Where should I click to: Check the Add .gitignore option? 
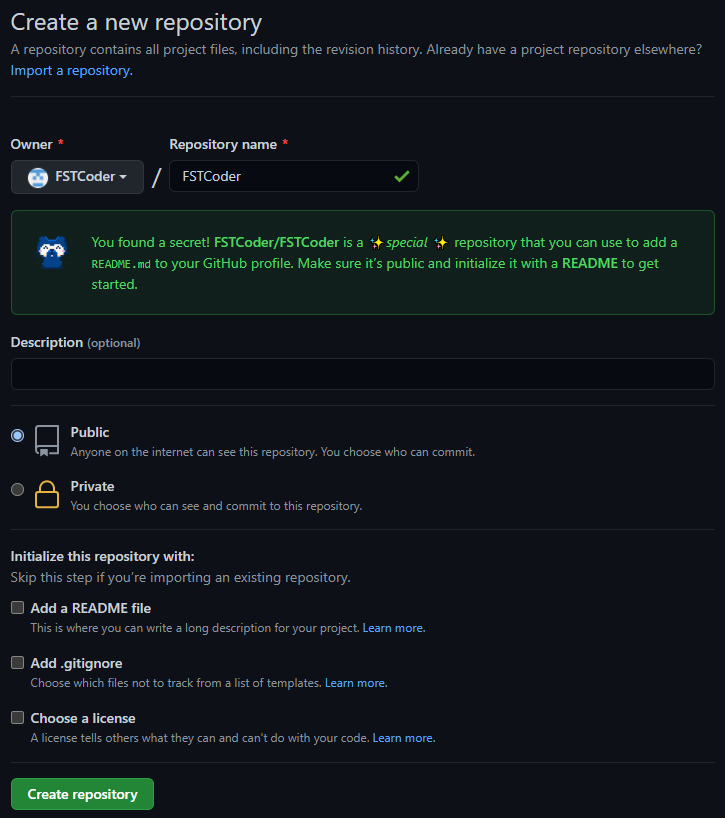(18, 663)
